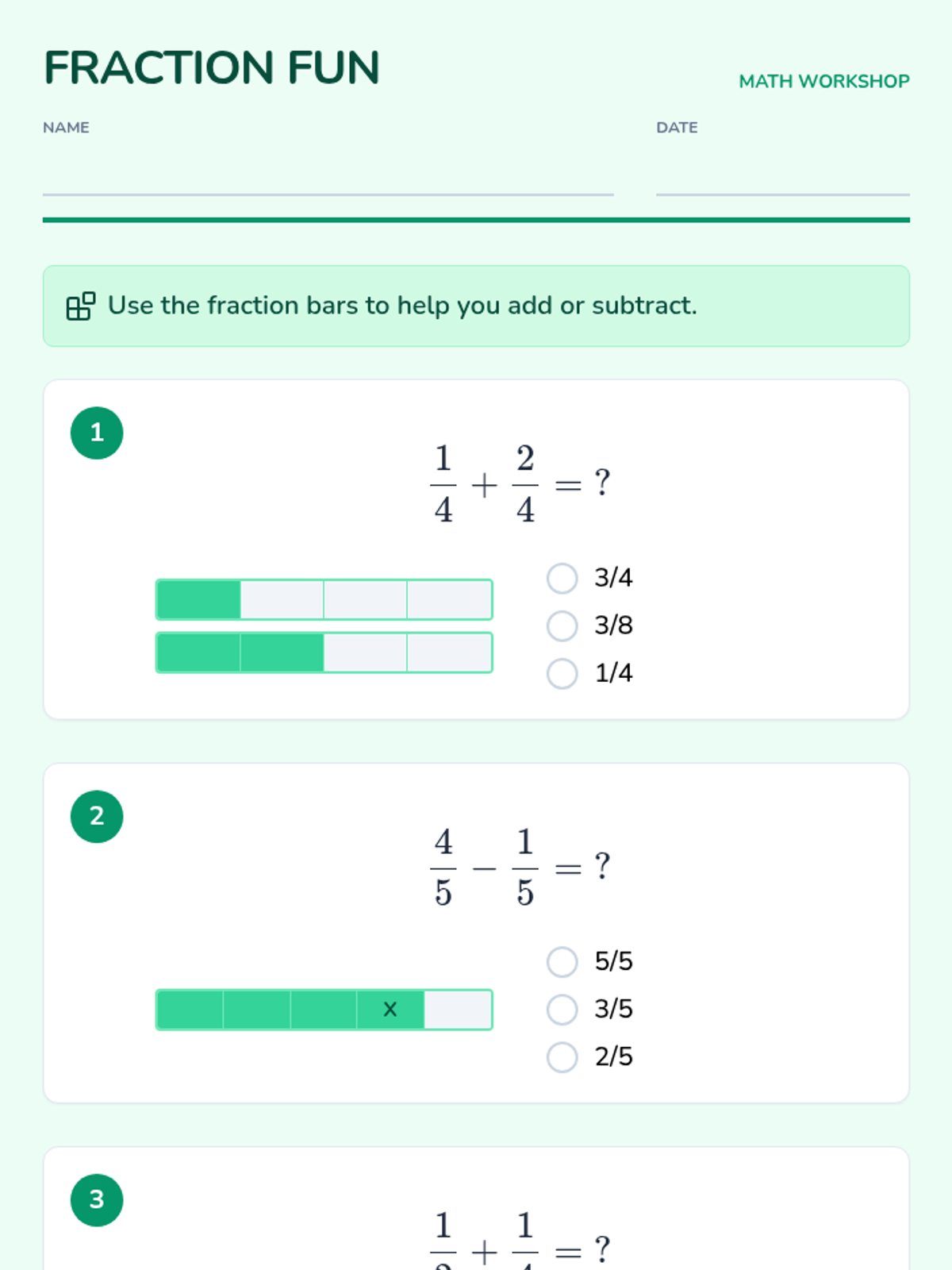Pick the 2/5 answer radio button
The height and width of the screenshot is (1270, 952).
(562, 1056)
